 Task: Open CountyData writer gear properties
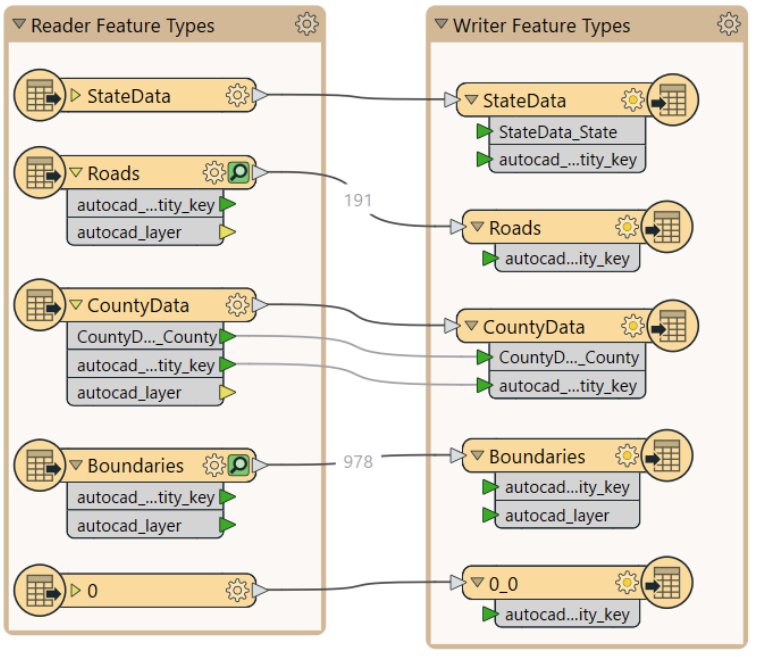pyautogui.click(x=632, y=326)
